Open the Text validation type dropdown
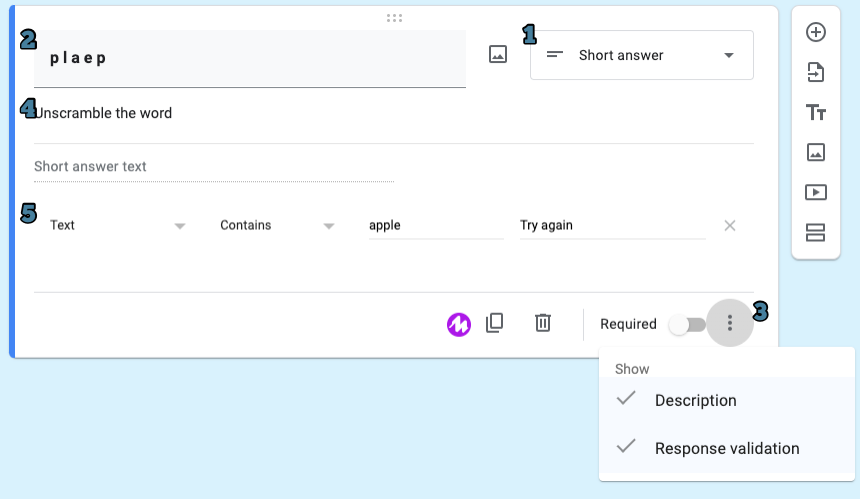Screen dimensions: 860x499 point(117,226)
